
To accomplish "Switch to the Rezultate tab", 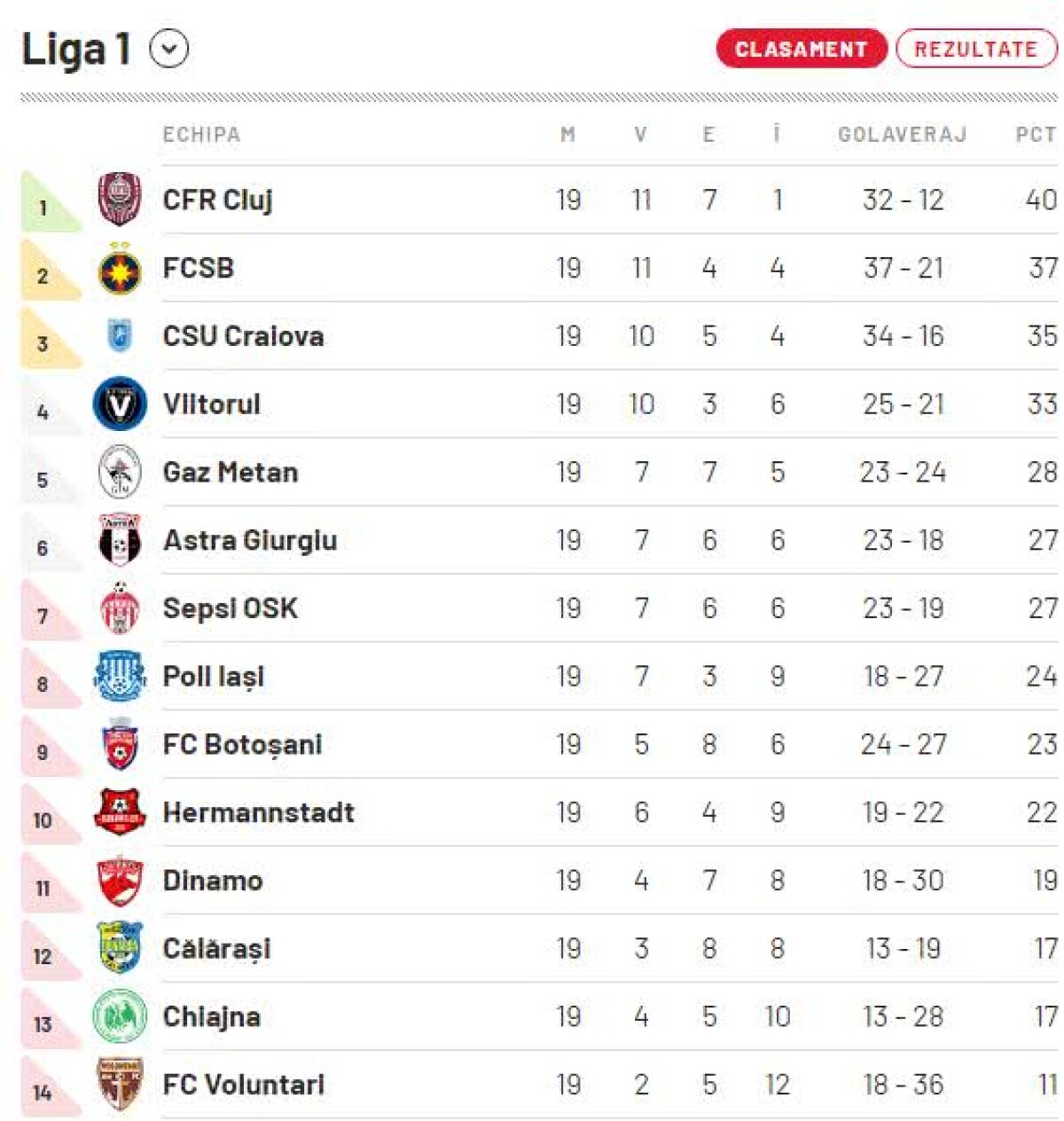I will (975, 49).
